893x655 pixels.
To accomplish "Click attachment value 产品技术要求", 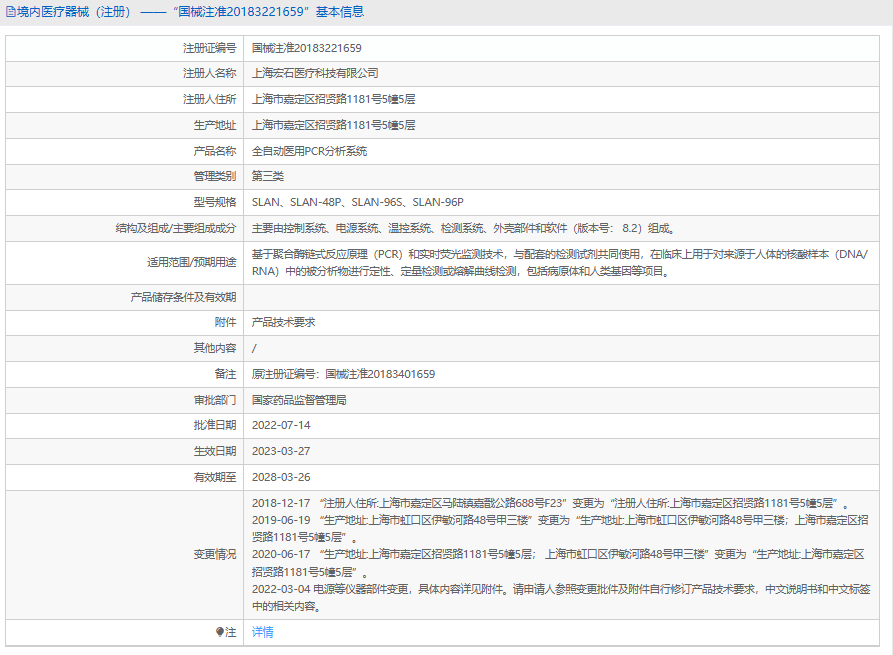I will [284, 322].
